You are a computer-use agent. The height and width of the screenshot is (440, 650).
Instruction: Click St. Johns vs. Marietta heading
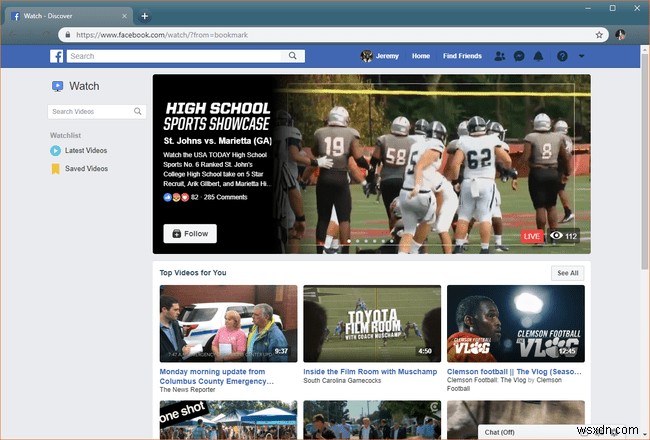[x=218, y=141]
